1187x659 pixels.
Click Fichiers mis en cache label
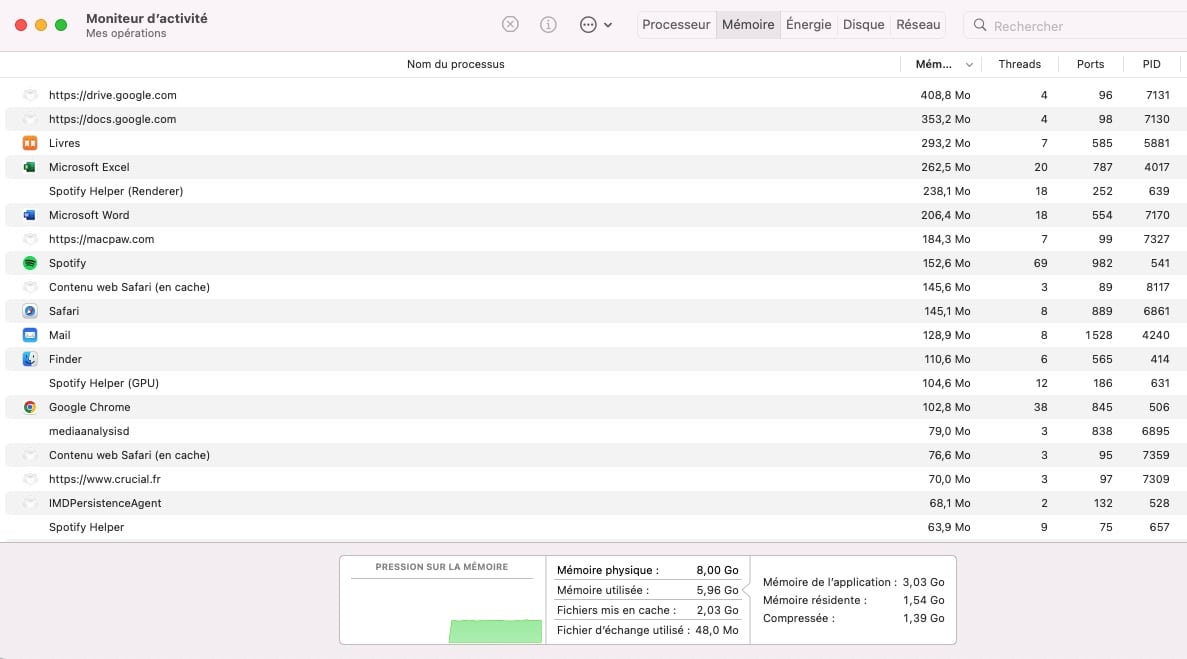coord(616,610)
